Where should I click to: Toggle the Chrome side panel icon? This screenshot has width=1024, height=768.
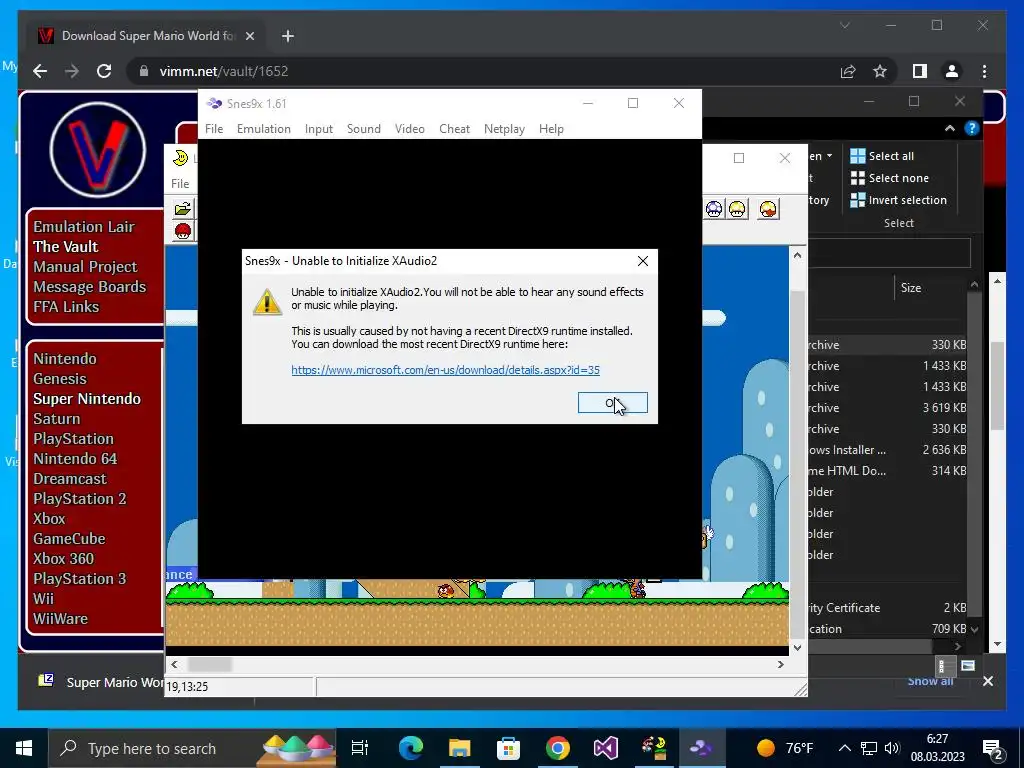pyautogui.click(x=920, y=71)
